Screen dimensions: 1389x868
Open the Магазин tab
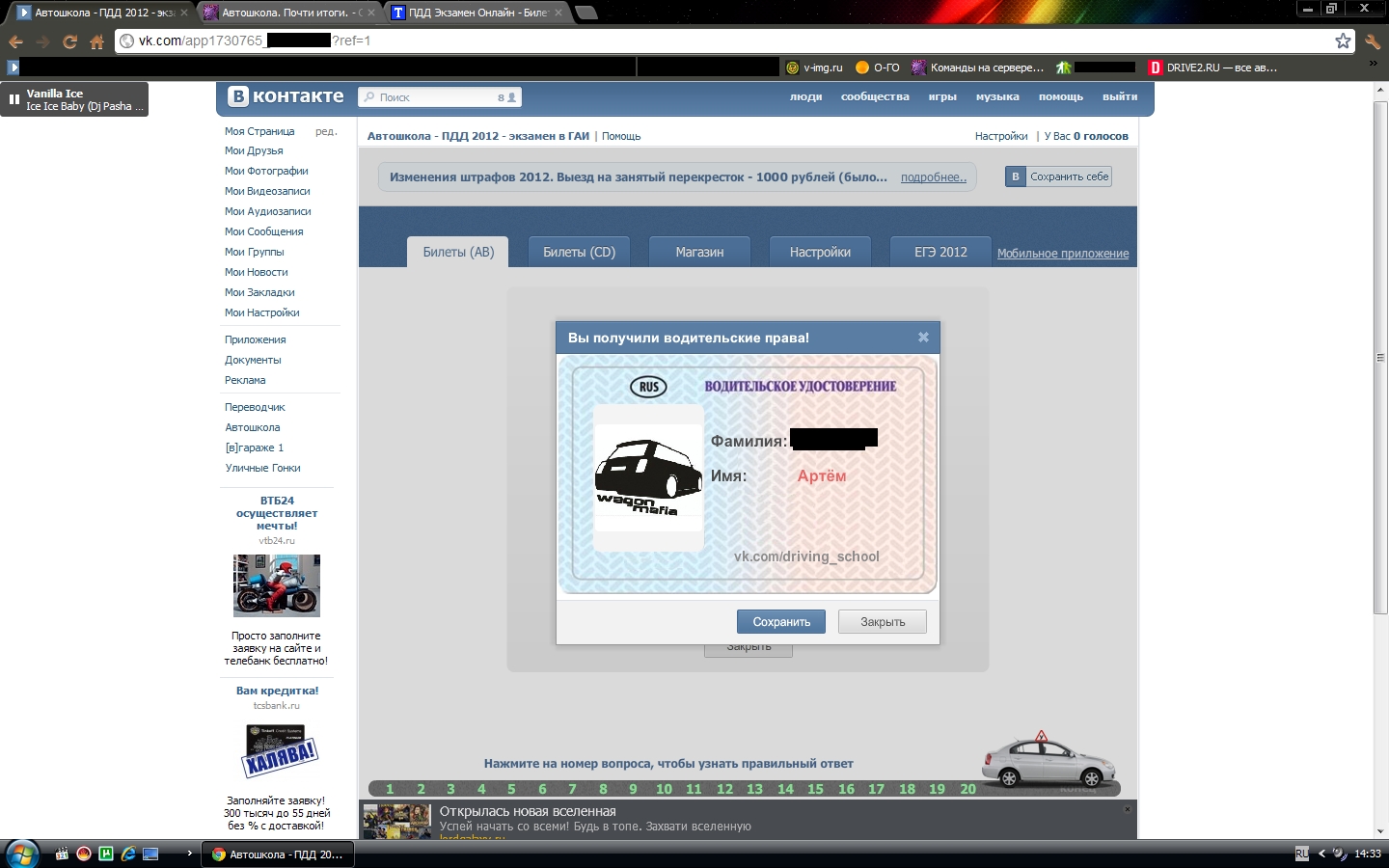[x=699, y=252]
